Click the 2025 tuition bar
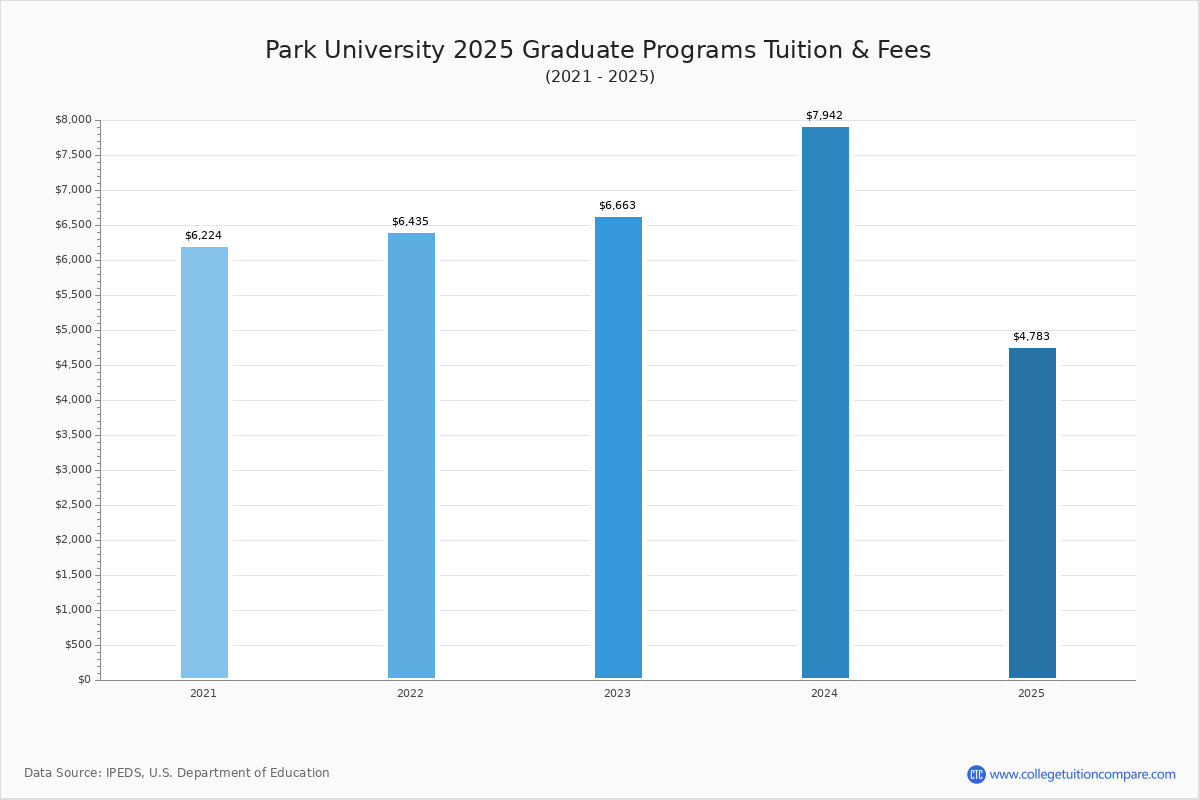The width and height of the screenshot is (1200, 800). [1032, 513]
